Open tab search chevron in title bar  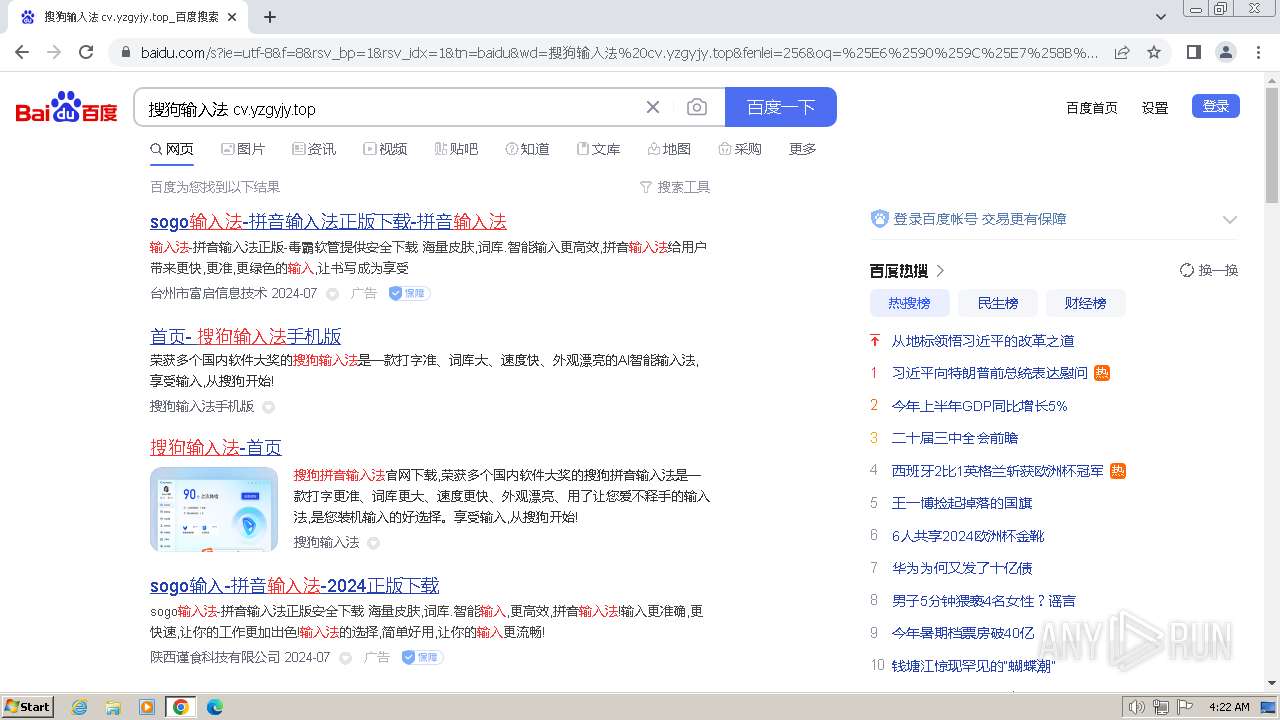point(1161,17)
